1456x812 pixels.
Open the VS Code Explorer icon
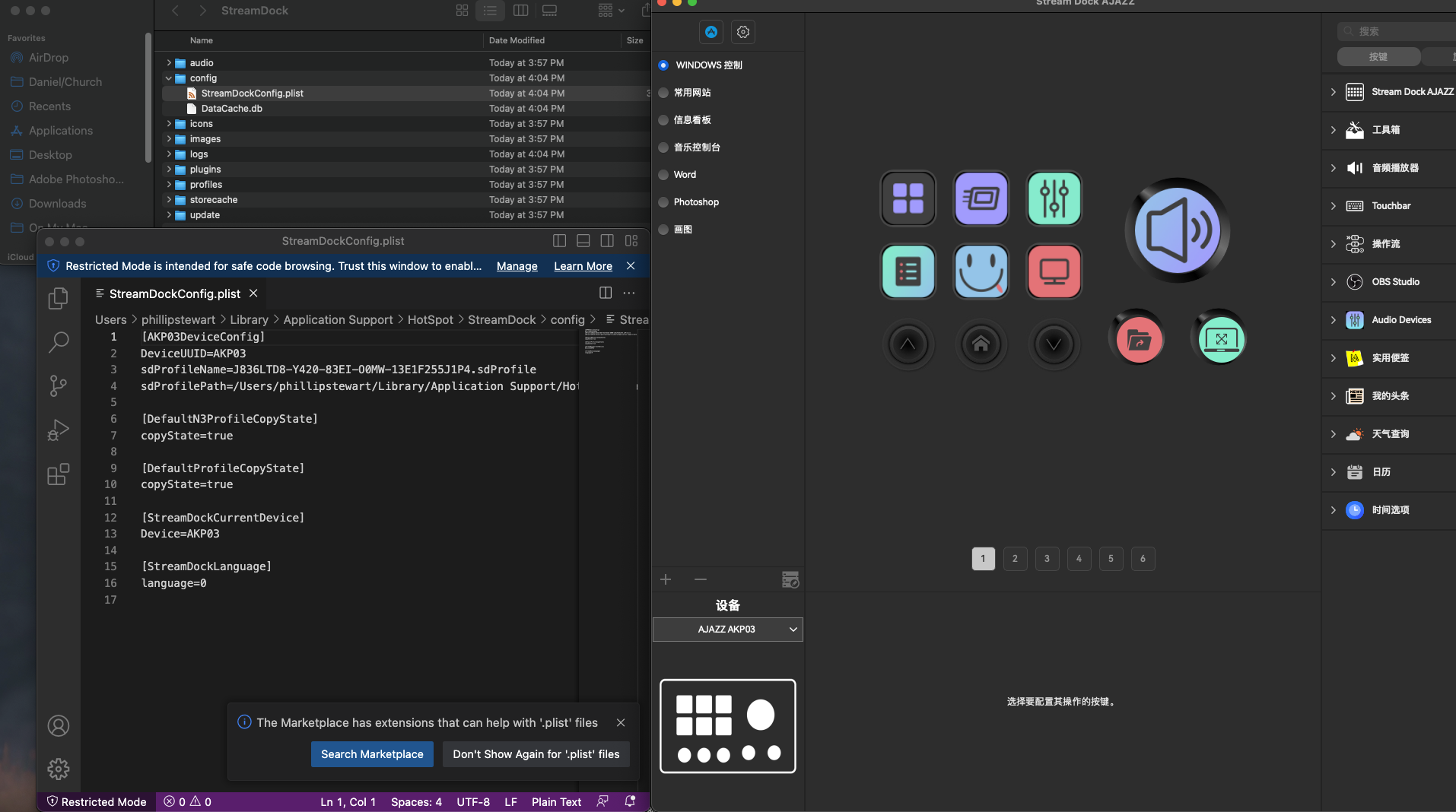[x=59, y=298]
